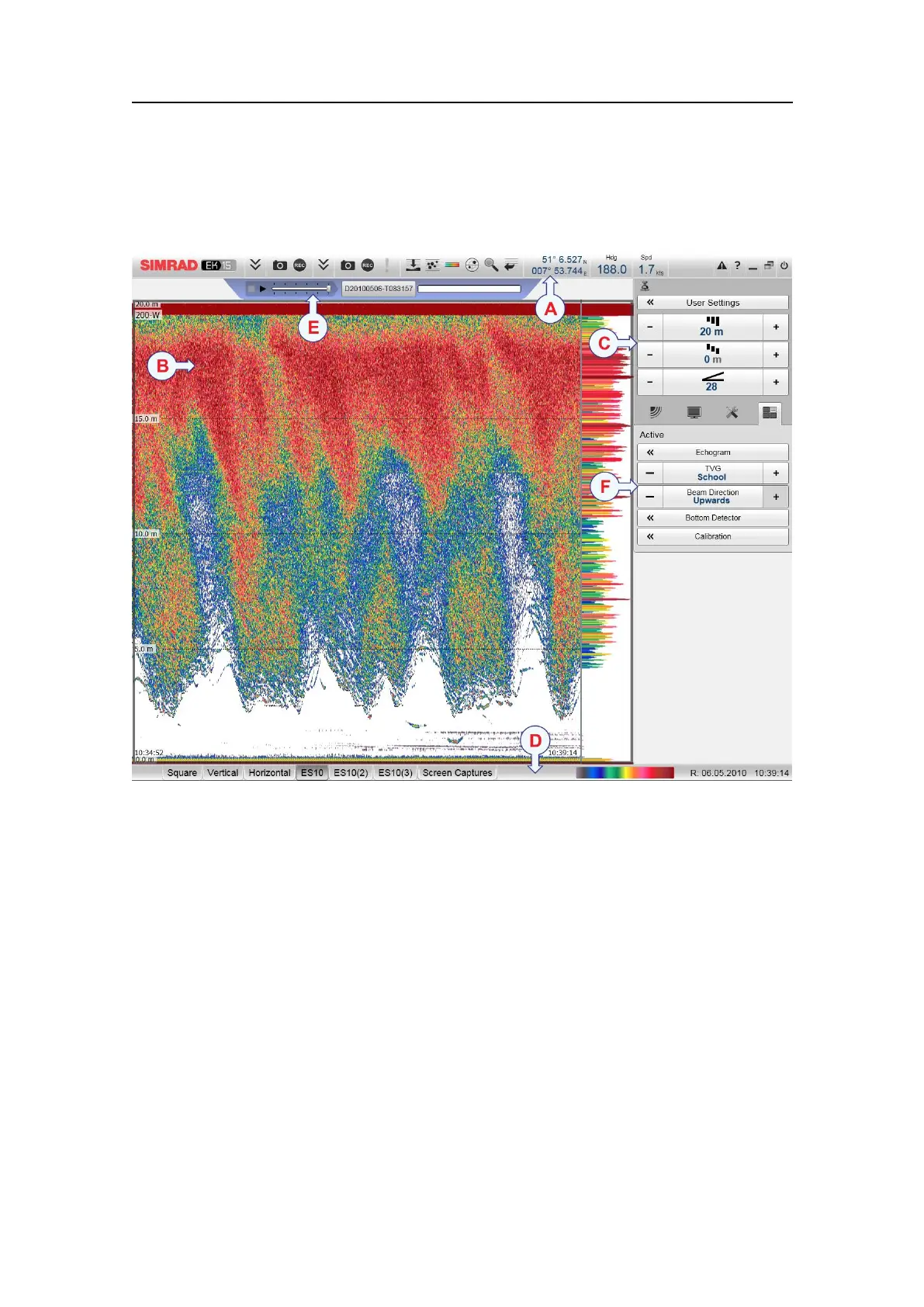Screen dimensions: 924x1307
Task: Open the colour bar icon in the top toolbar
Action: [452, 265]
